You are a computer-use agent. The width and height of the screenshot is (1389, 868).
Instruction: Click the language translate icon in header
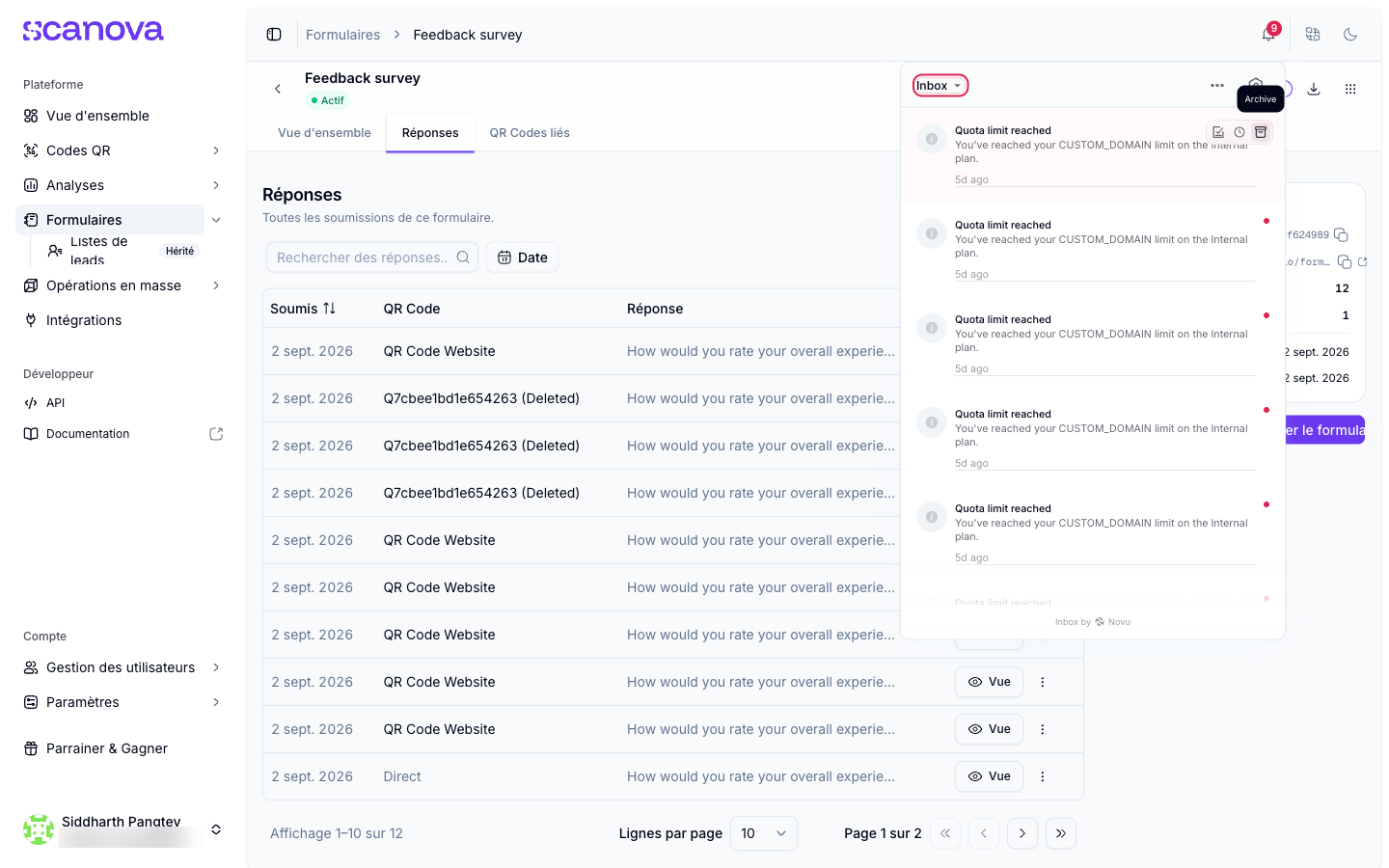1313,35
